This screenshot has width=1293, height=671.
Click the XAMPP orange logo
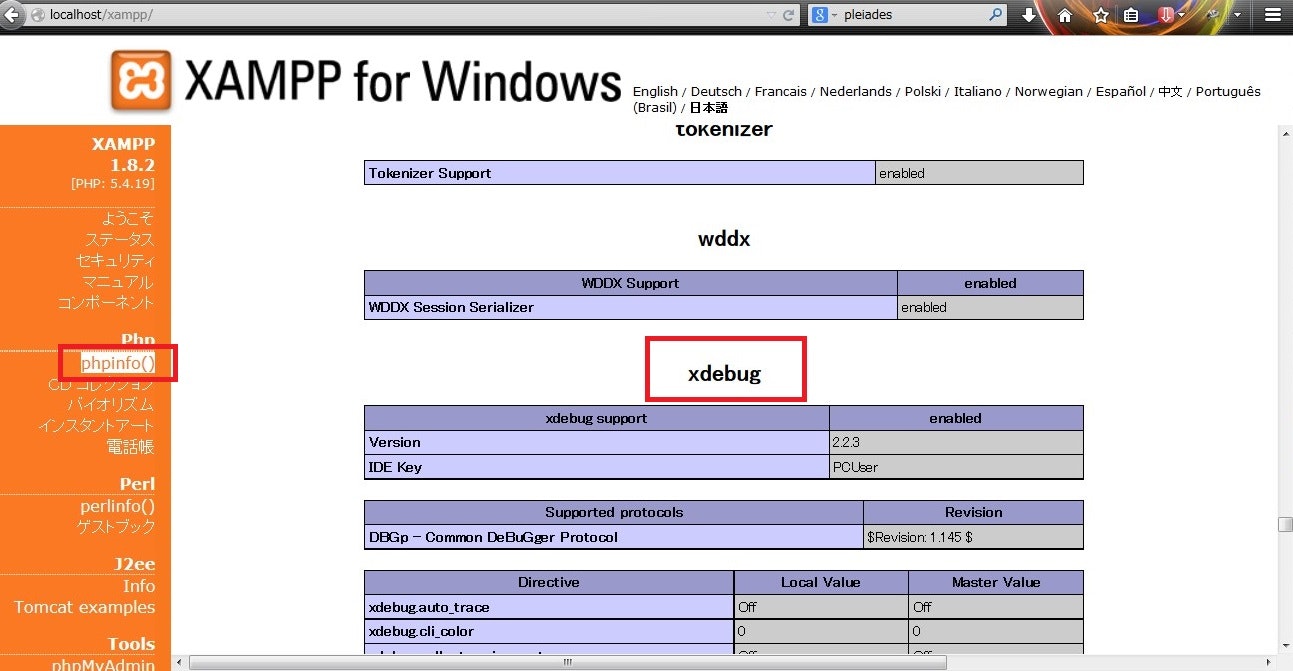(x=141, y=81)
